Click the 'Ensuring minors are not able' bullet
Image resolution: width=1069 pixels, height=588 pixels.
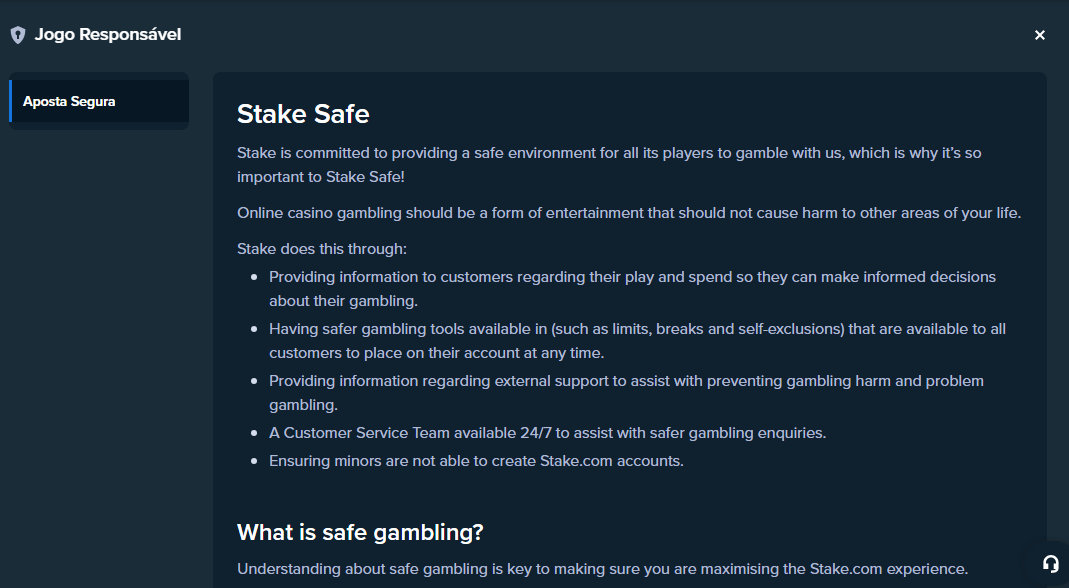point(476,461)
